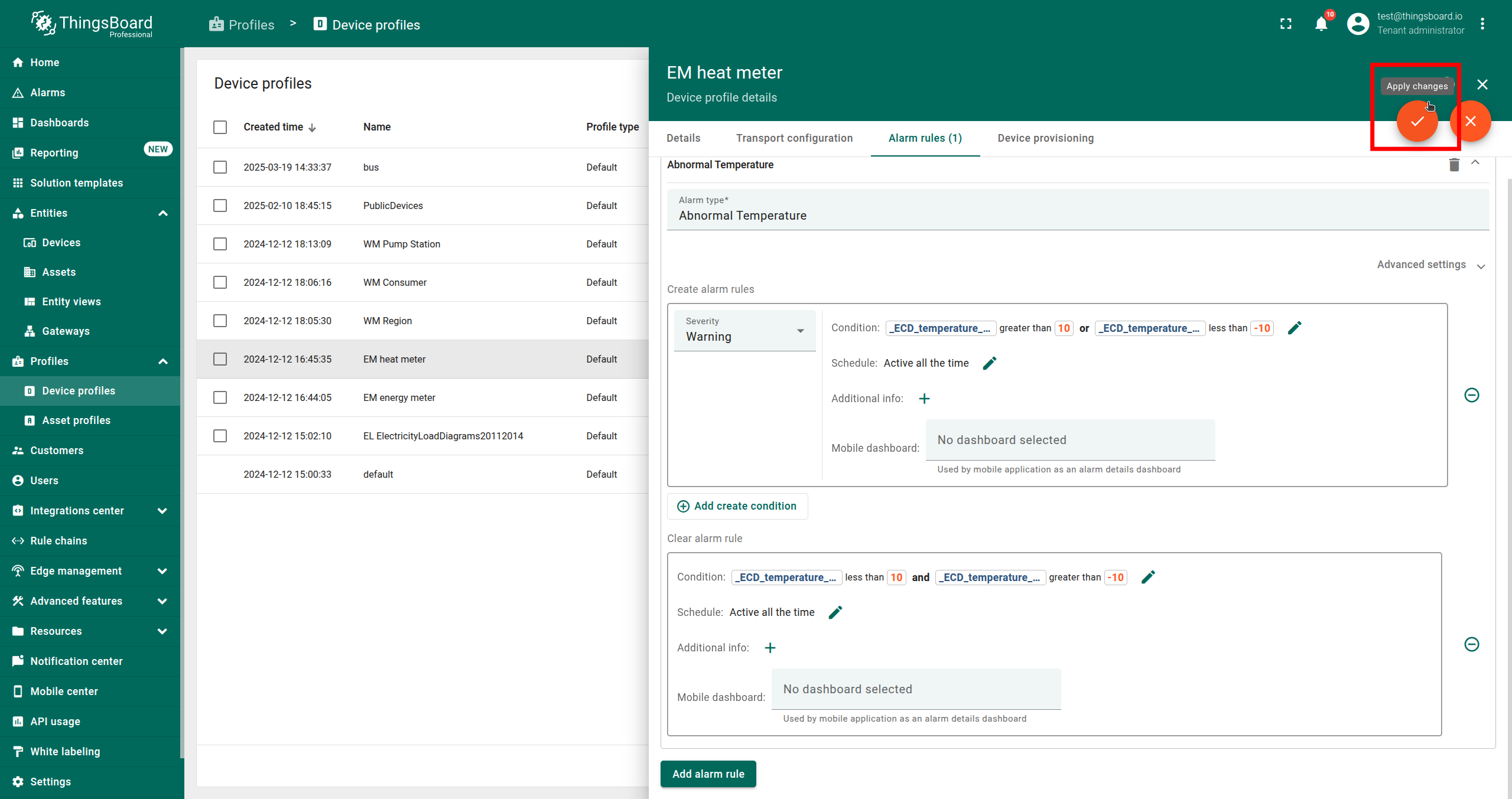Add additional info to create alarm rule

coord(924,399)
